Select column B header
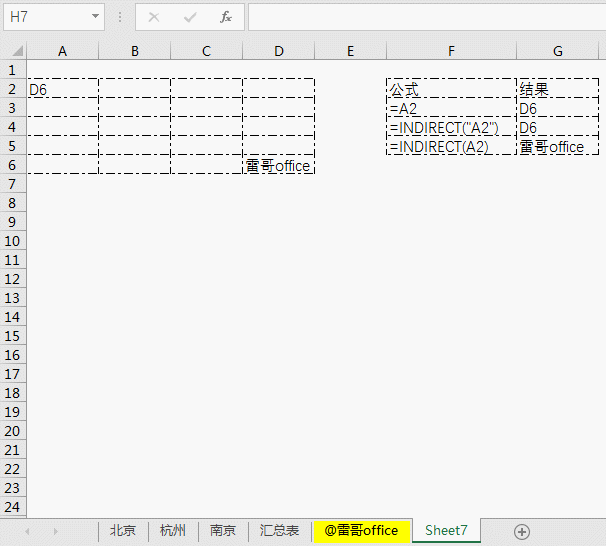Screen dimensions: 606x546 tap(134, 51)
